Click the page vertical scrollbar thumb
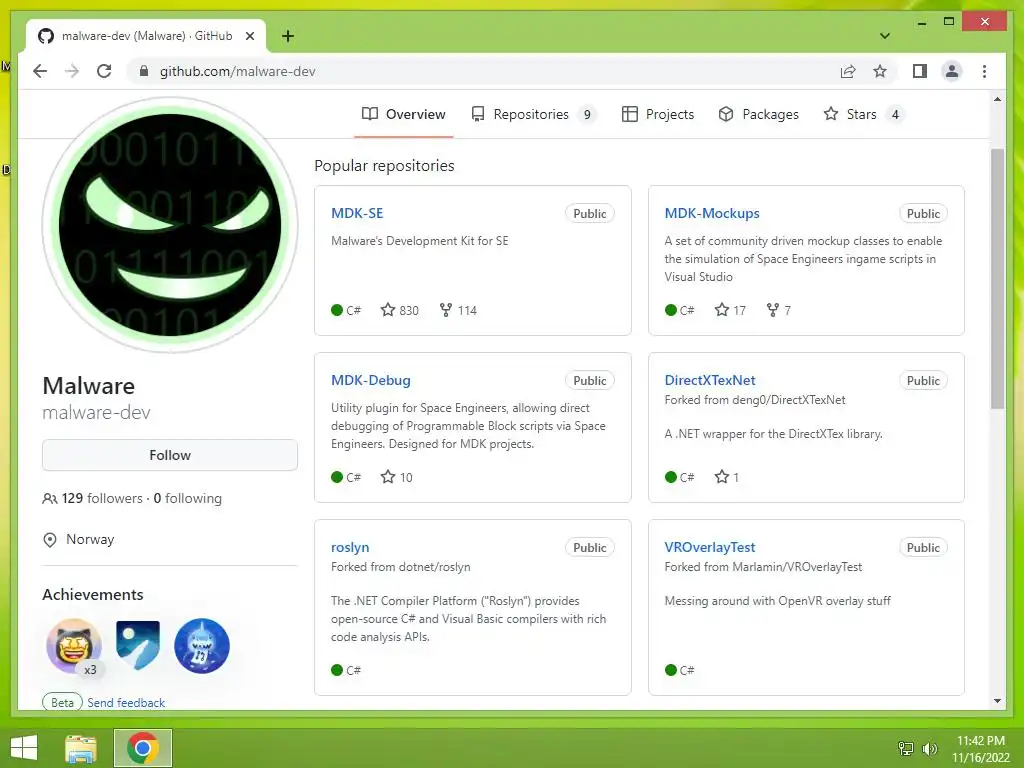Screen dimensions: 1024x768 pos(997,279)
